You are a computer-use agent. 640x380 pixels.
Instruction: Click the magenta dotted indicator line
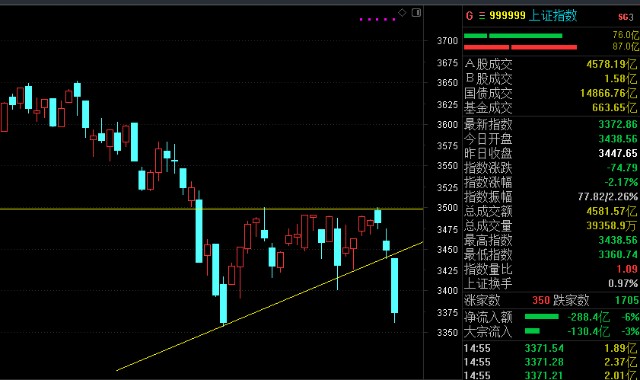click(378, 19)
